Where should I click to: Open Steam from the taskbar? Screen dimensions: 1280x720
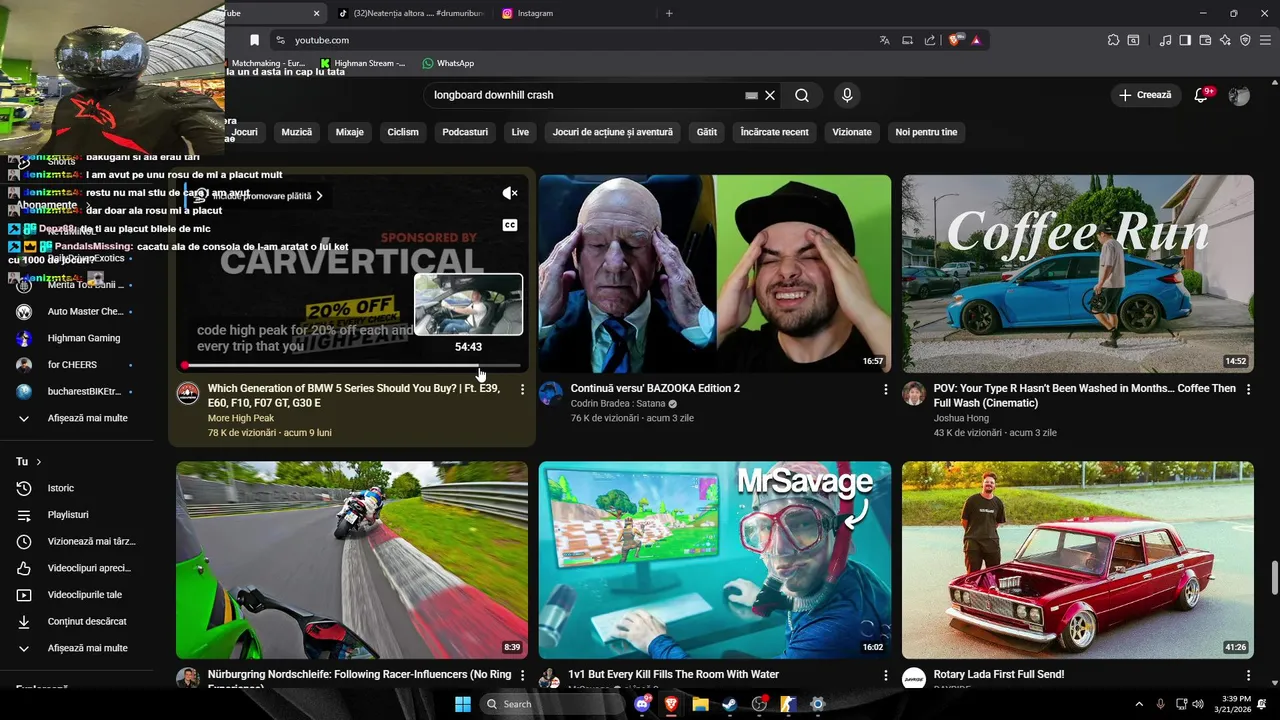click(730, 704)
